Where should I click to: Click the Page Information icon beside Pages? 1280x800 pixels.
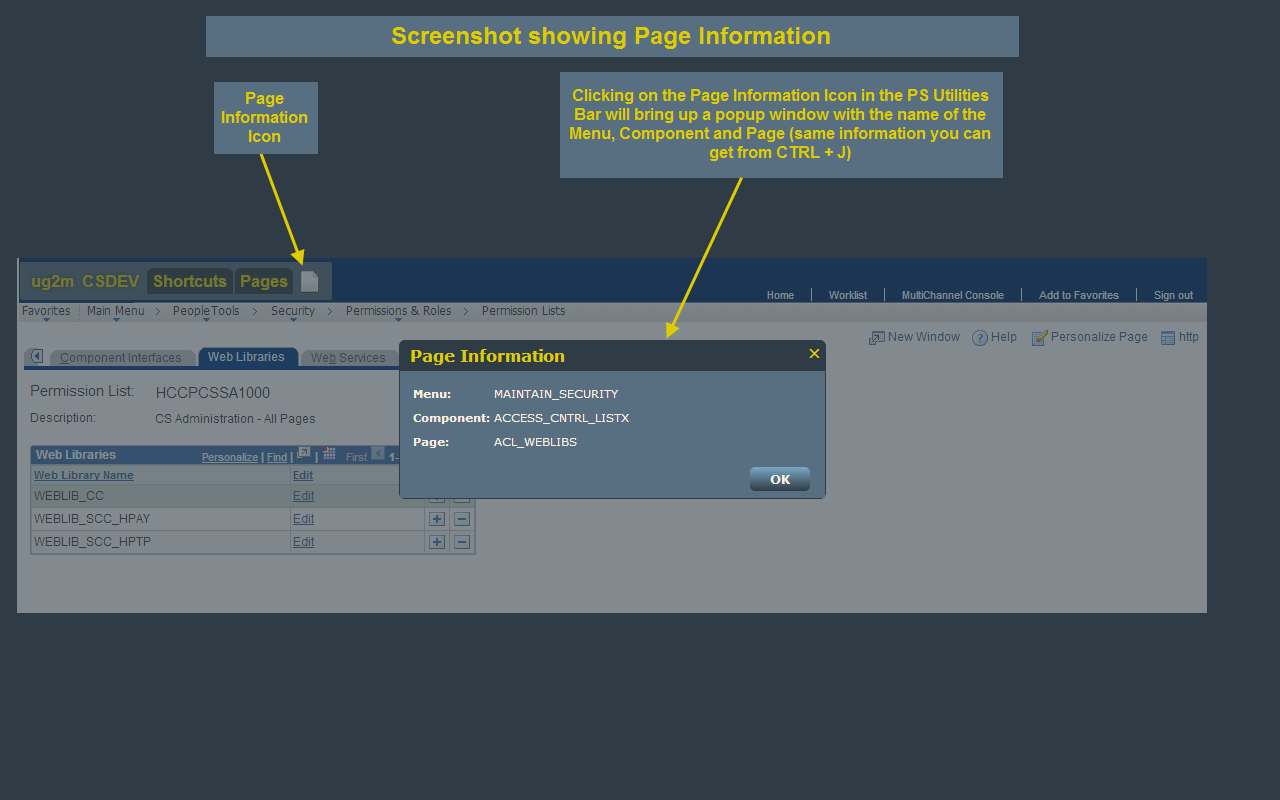(310, 281)
